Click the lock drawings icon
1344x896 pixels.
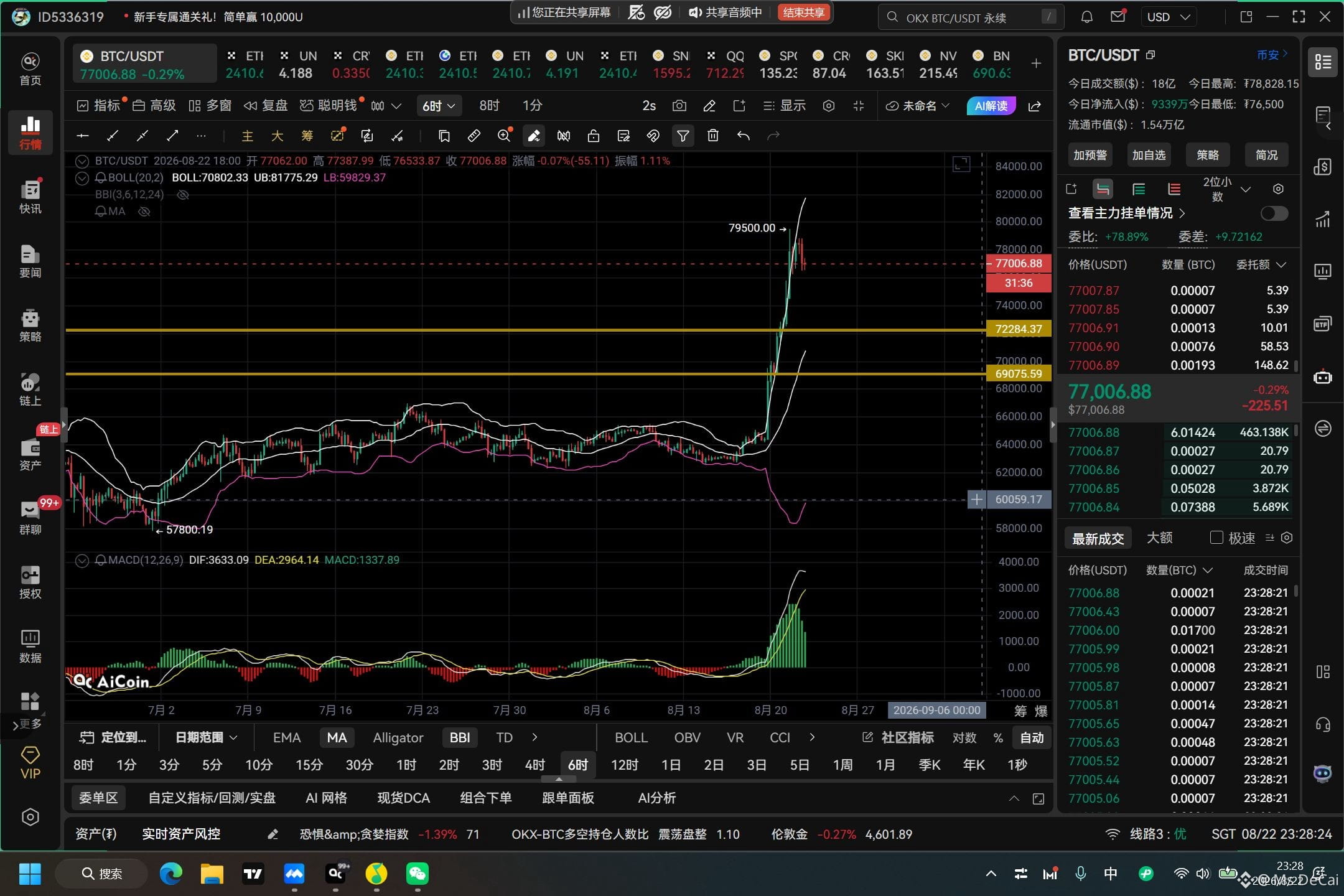594,136
